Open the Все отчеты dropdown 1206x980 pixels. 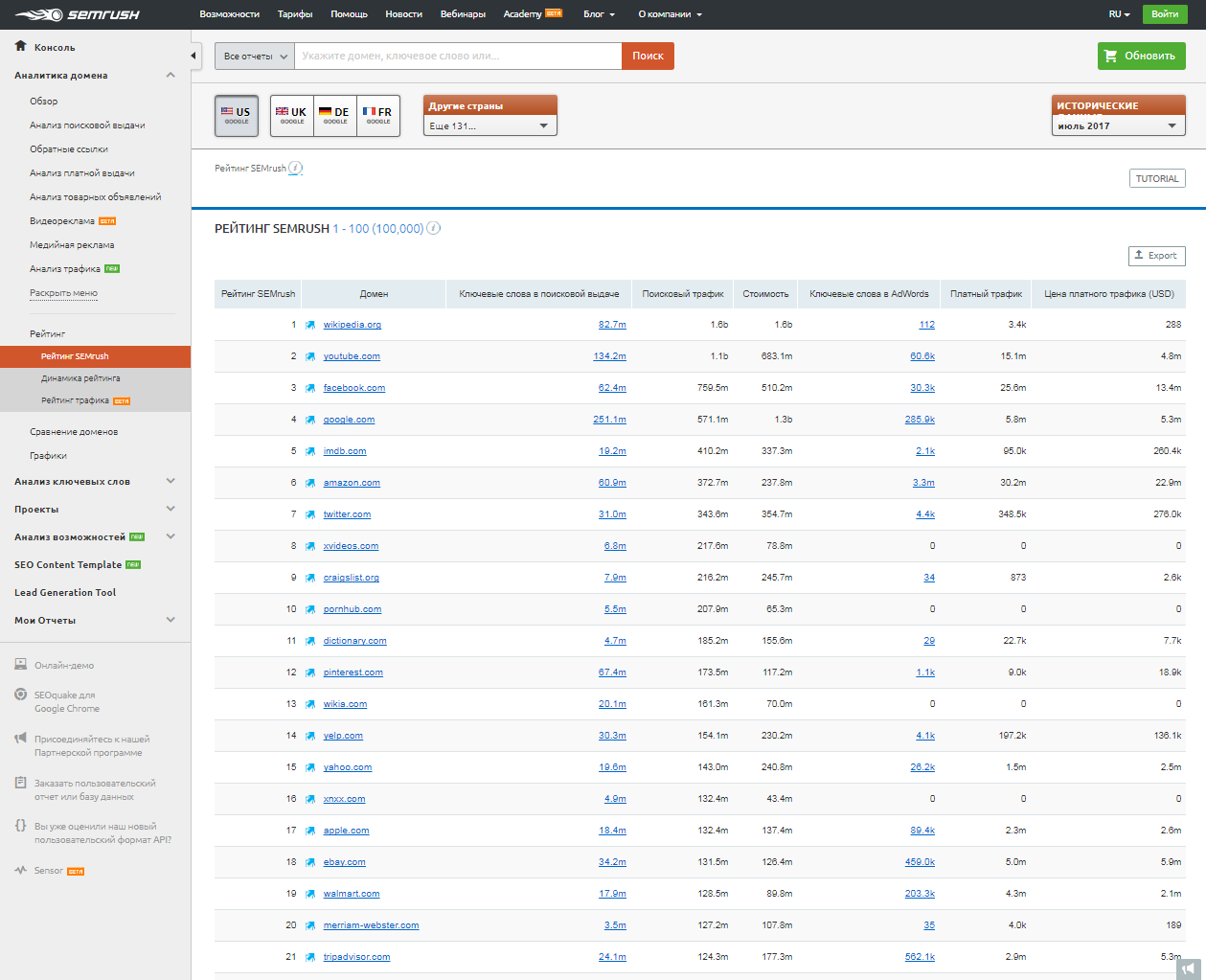click(257, 56)
